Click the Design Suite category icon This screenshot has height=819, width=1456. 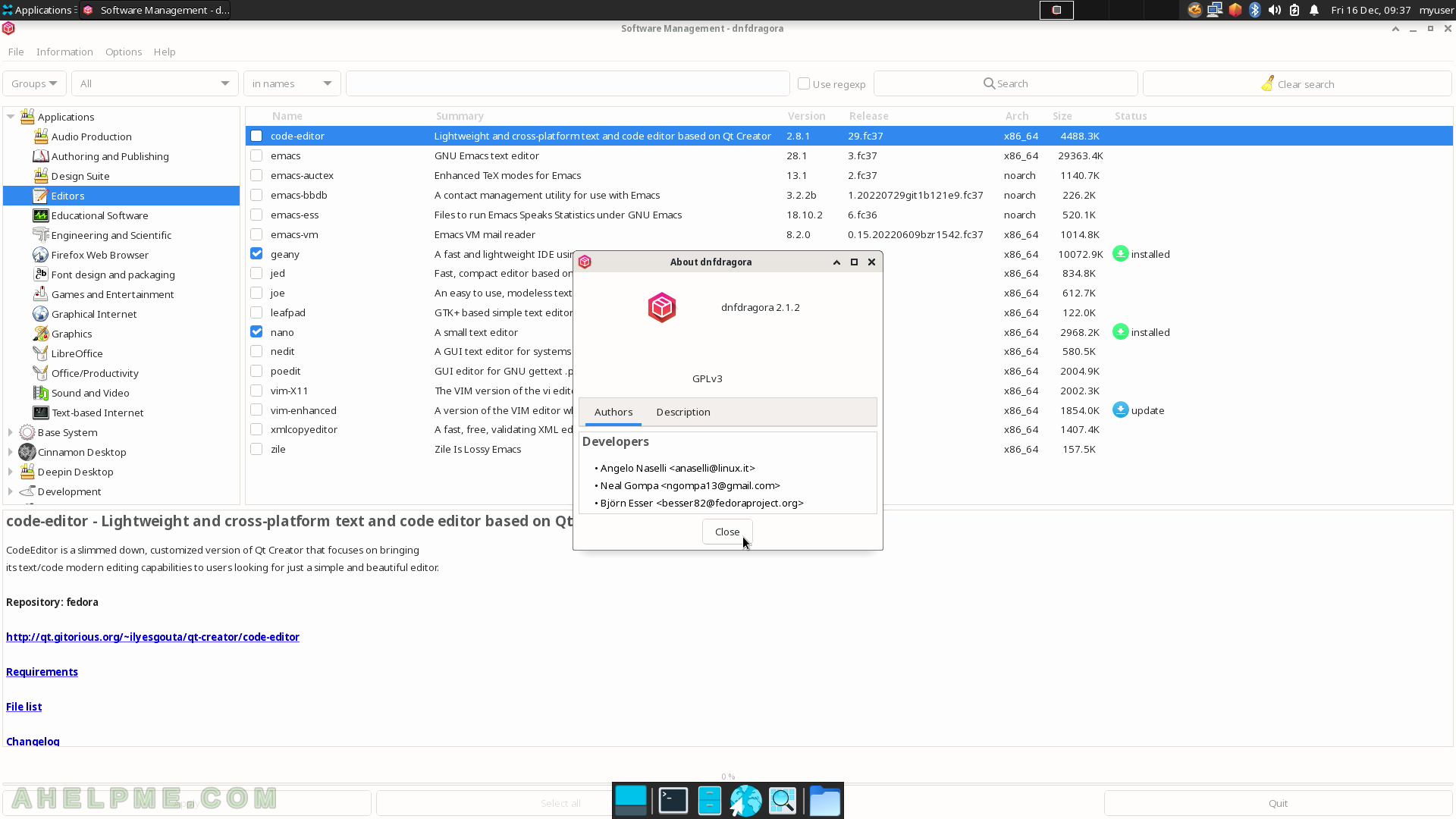[41, 176]
